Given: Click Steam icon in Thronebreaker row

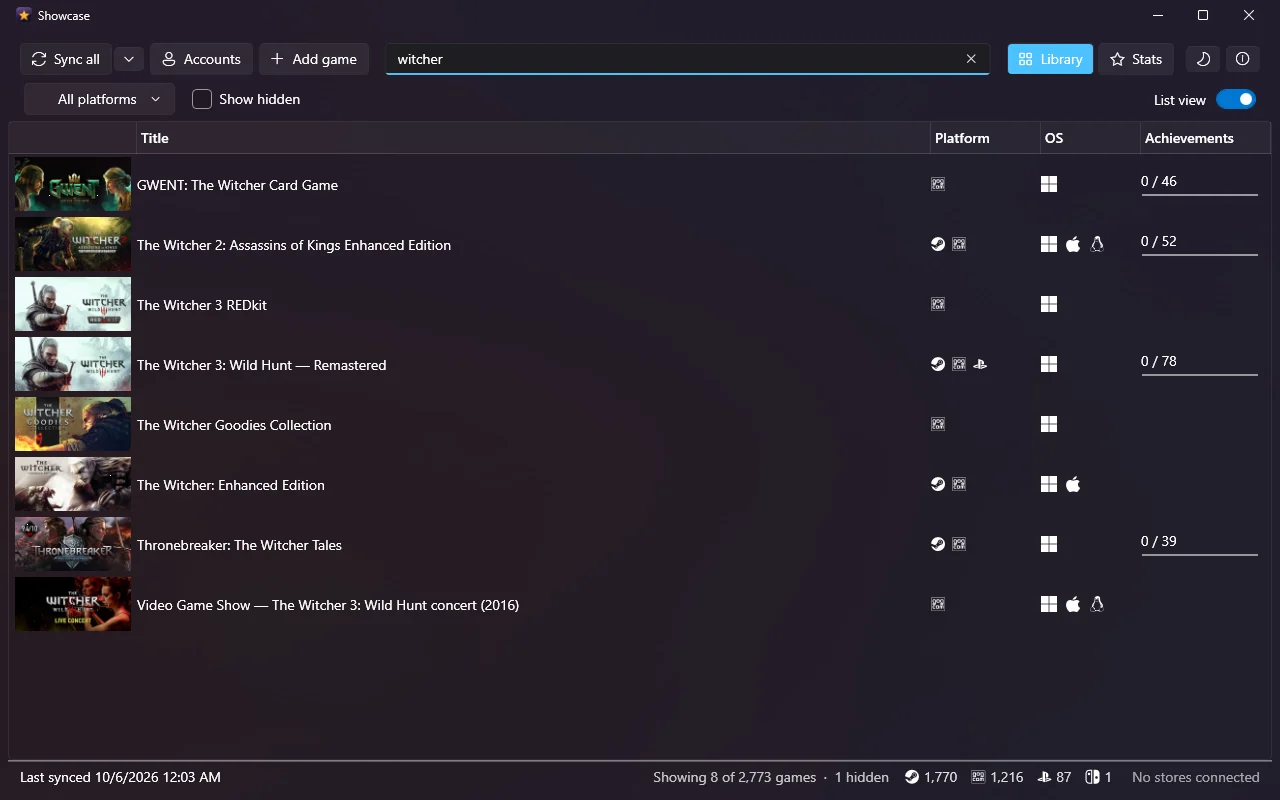Looking at the screenshot, I should 938,544.
